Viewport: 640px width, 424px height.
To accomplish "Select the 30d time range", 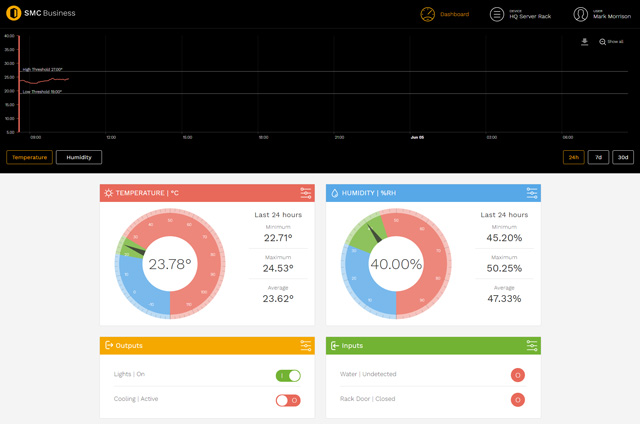I will 623,157.
